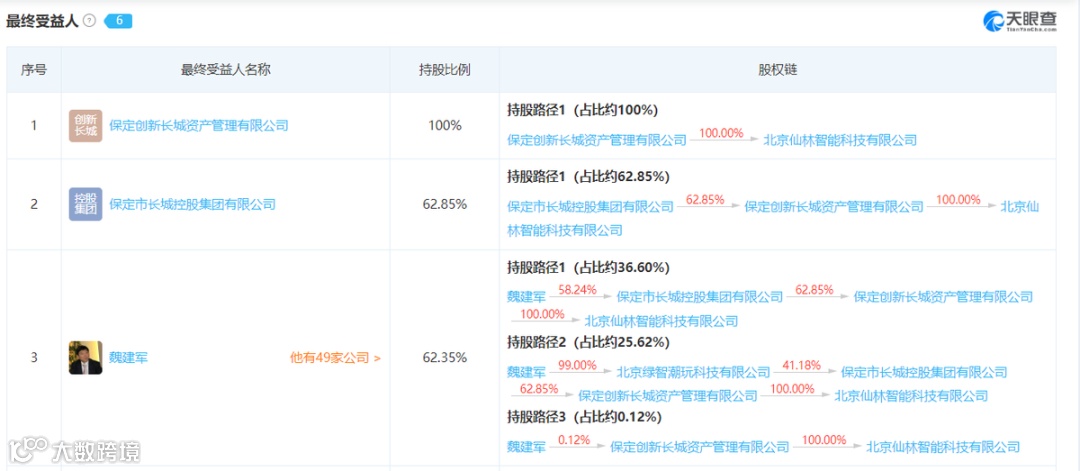Open 保定市长城控股集团有限公司 in the 36.60% path
1080x471 pixels.
point(700,297)
